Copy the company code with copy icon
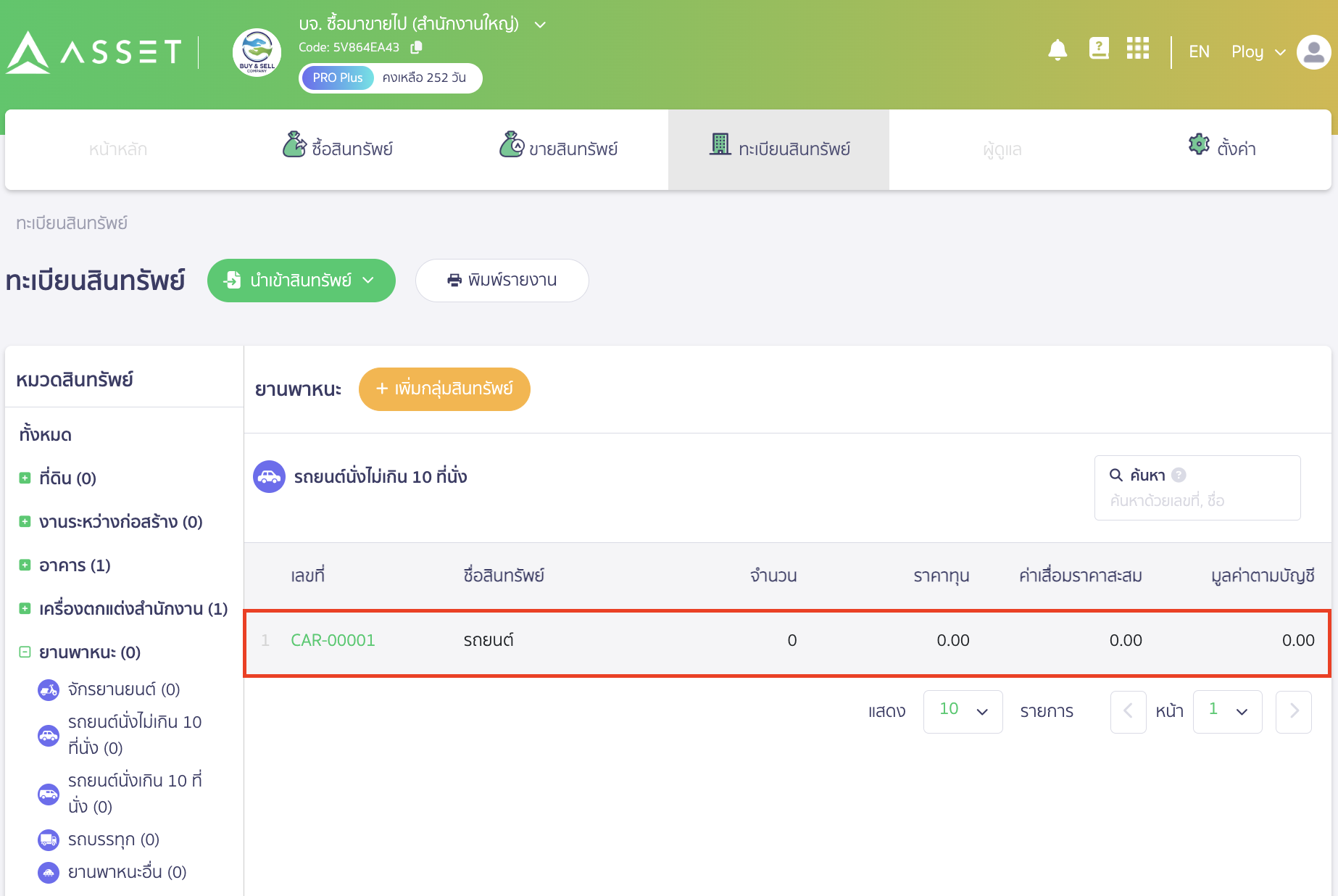The width and height of the screenshot is (1338, 896). (x=416, y=47)
